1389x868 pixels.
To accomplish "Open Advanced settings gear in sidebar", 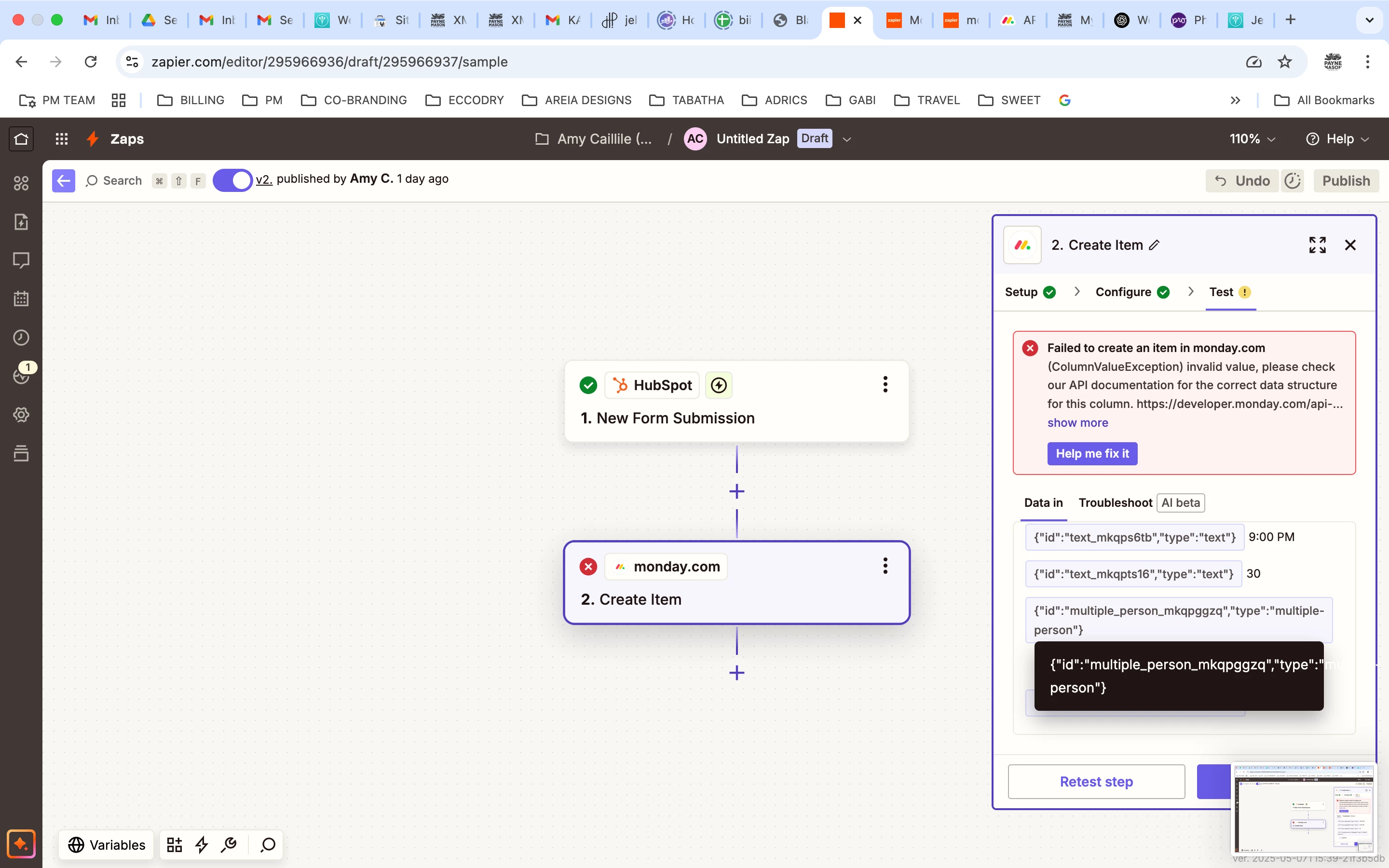I will pos(21,415).
